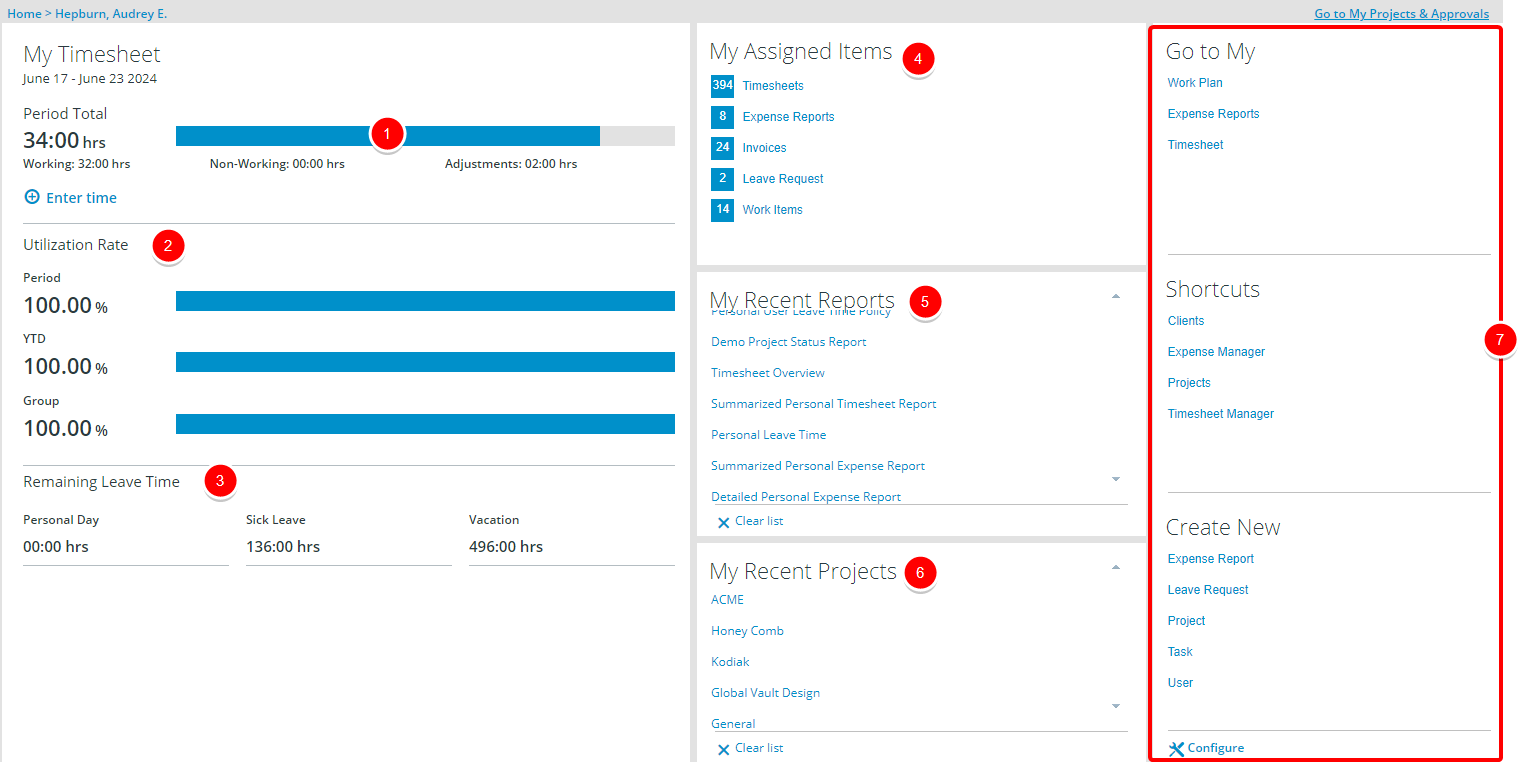1530x774 pixels.
Task: Select the Home breadcrumb
Action: pos(23,13)
